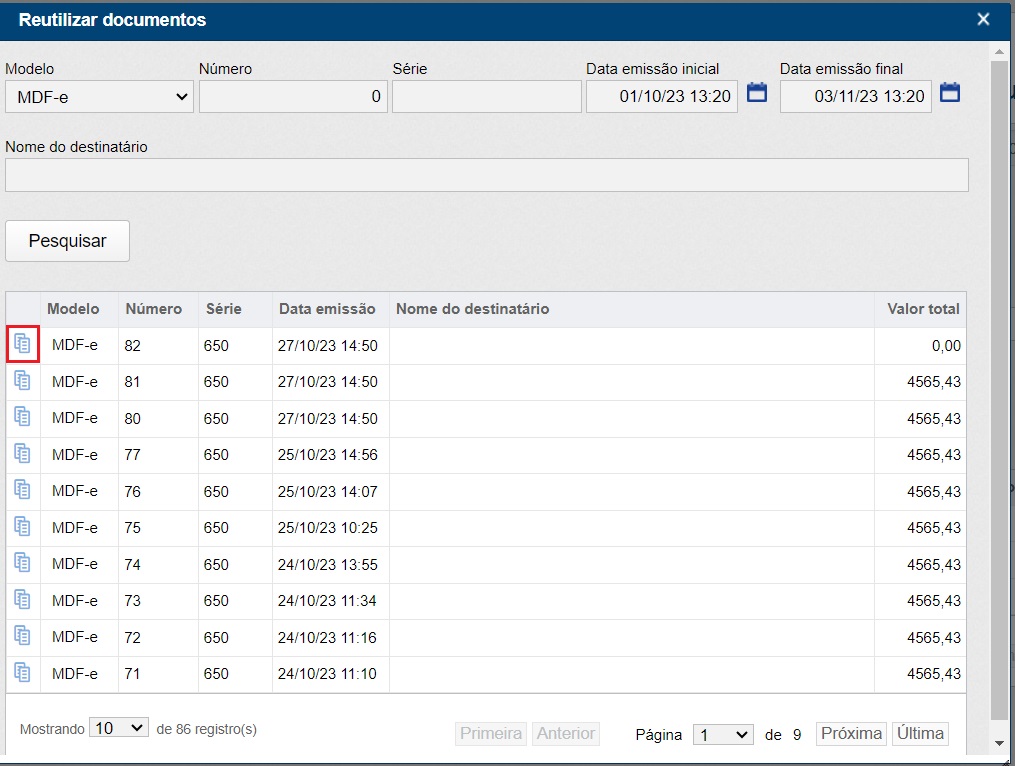Click reuse icon for MDF-e number 81
Image resolution: width=1016 pixels, height=766 pixels.
point(22,381)
